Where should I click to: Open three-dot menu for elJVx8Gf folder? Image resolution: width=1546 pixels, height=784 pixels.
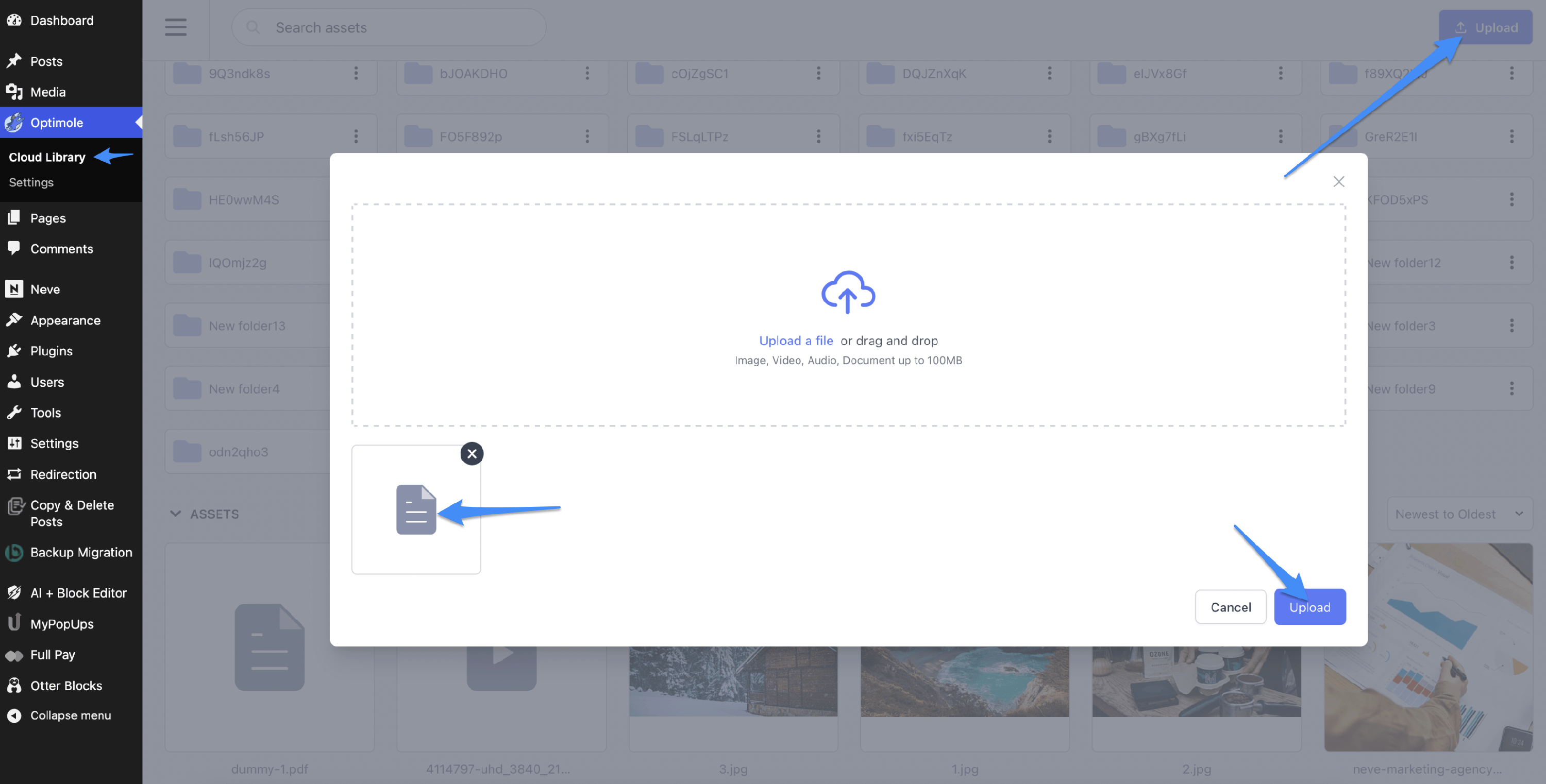point(1280,73)
